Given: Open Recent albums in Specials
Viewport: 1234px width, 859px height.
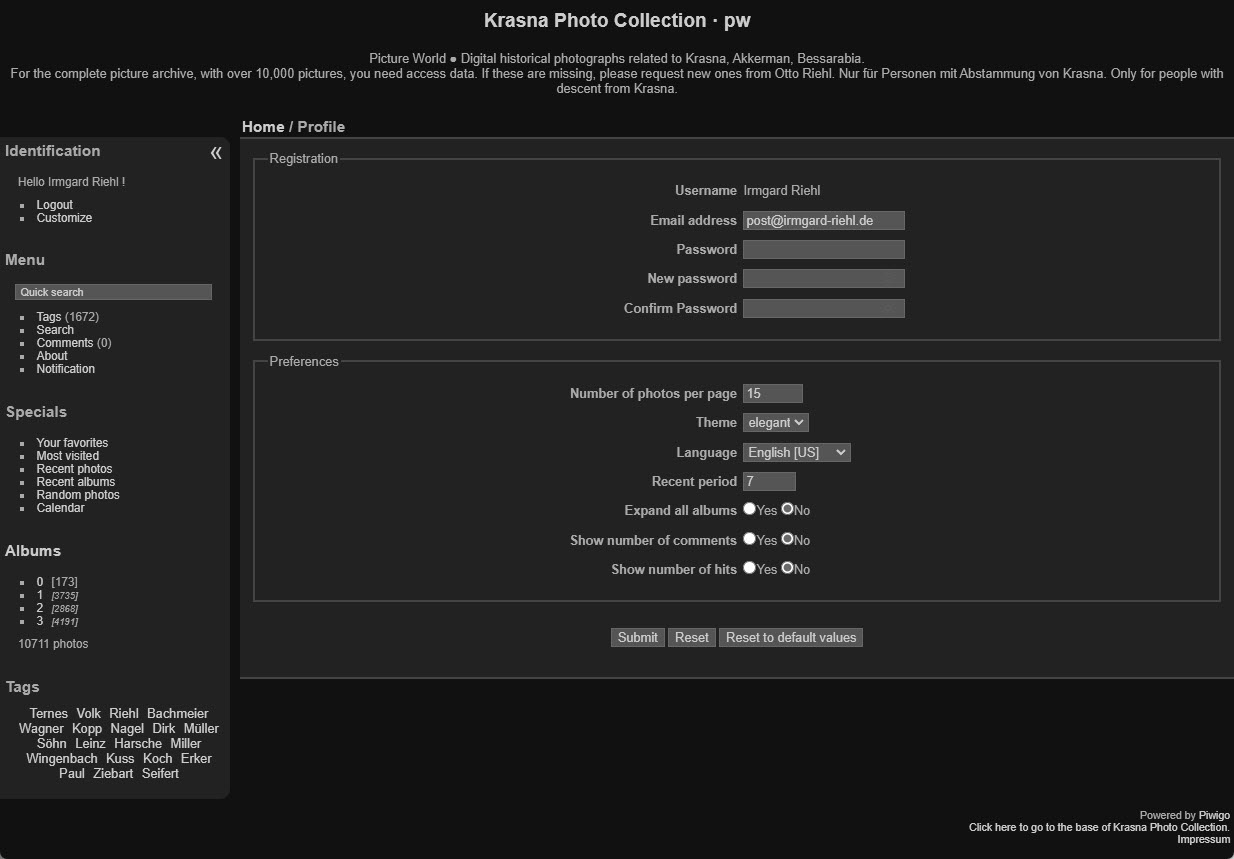Looking at the screenshot, I should (x=76, y=482).
